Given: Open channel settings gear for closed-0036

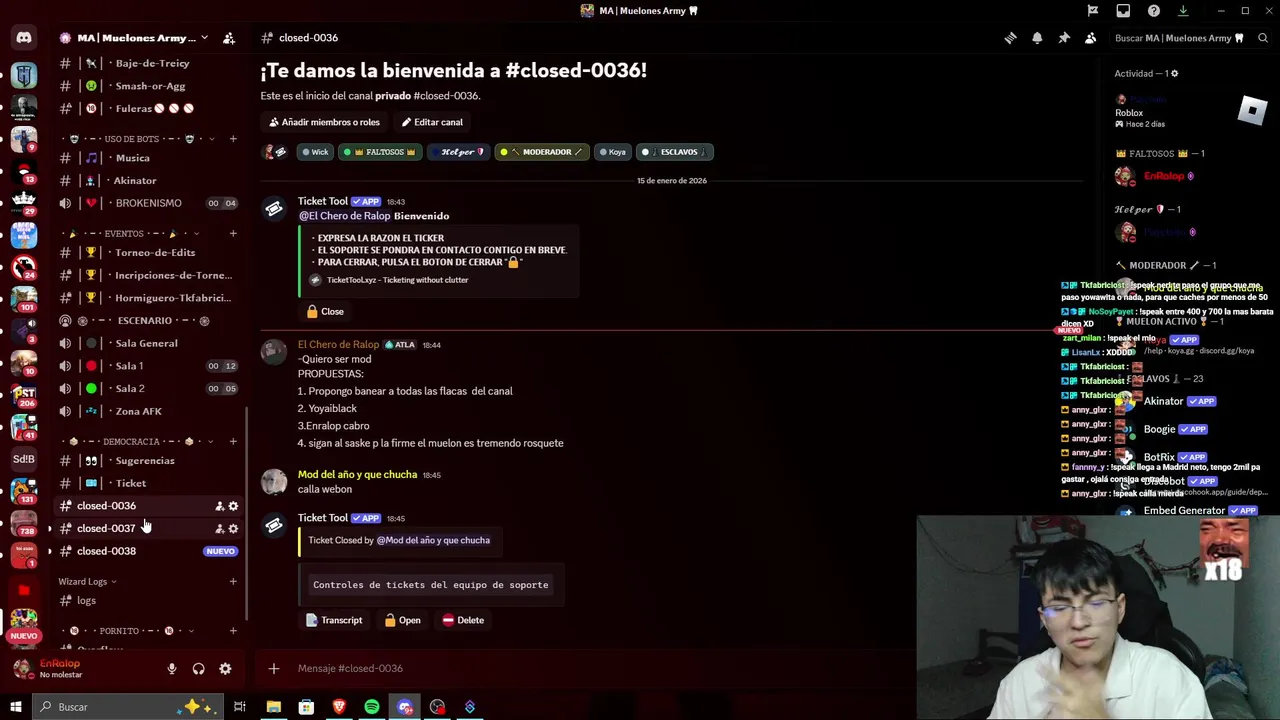Looking at the screenshot, I should [233, 506].
